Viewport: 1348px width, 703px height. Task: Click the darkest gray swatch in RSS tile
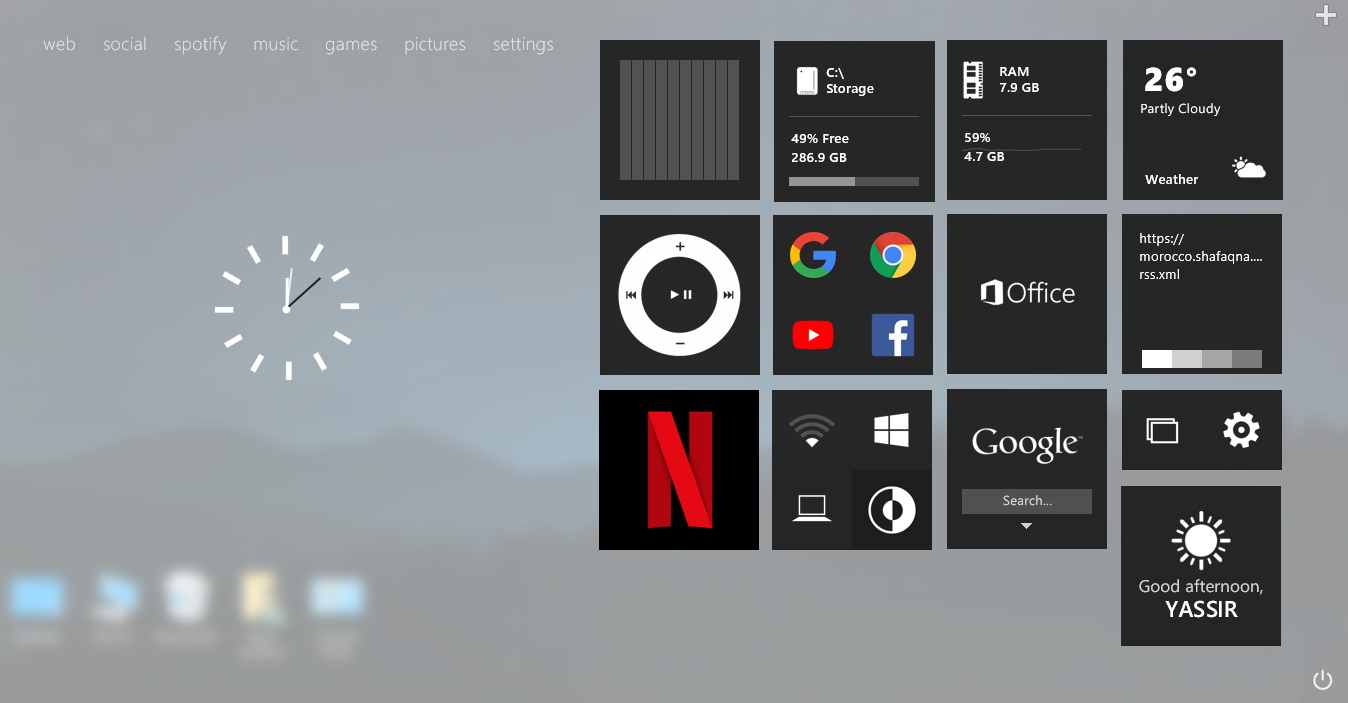coord(1247,359)
